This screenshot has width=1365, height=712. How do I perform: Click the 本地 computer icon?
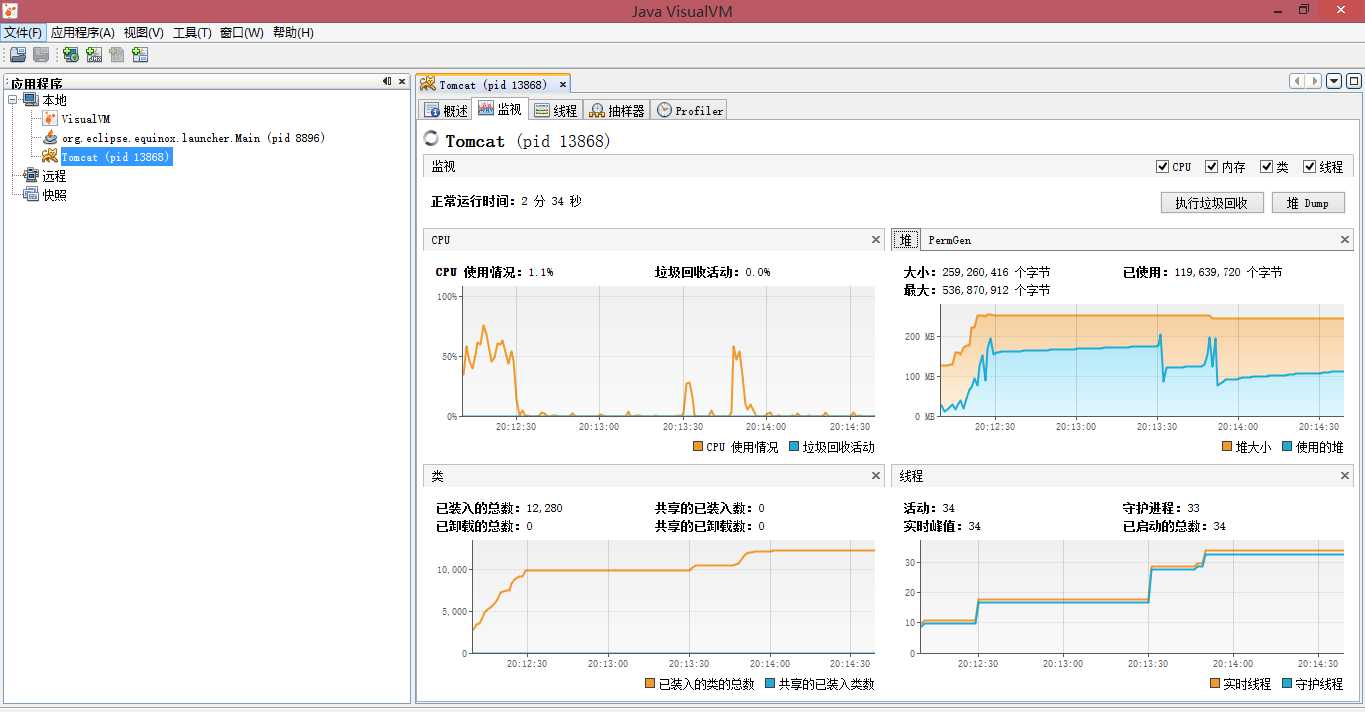[x=31, y=100]
